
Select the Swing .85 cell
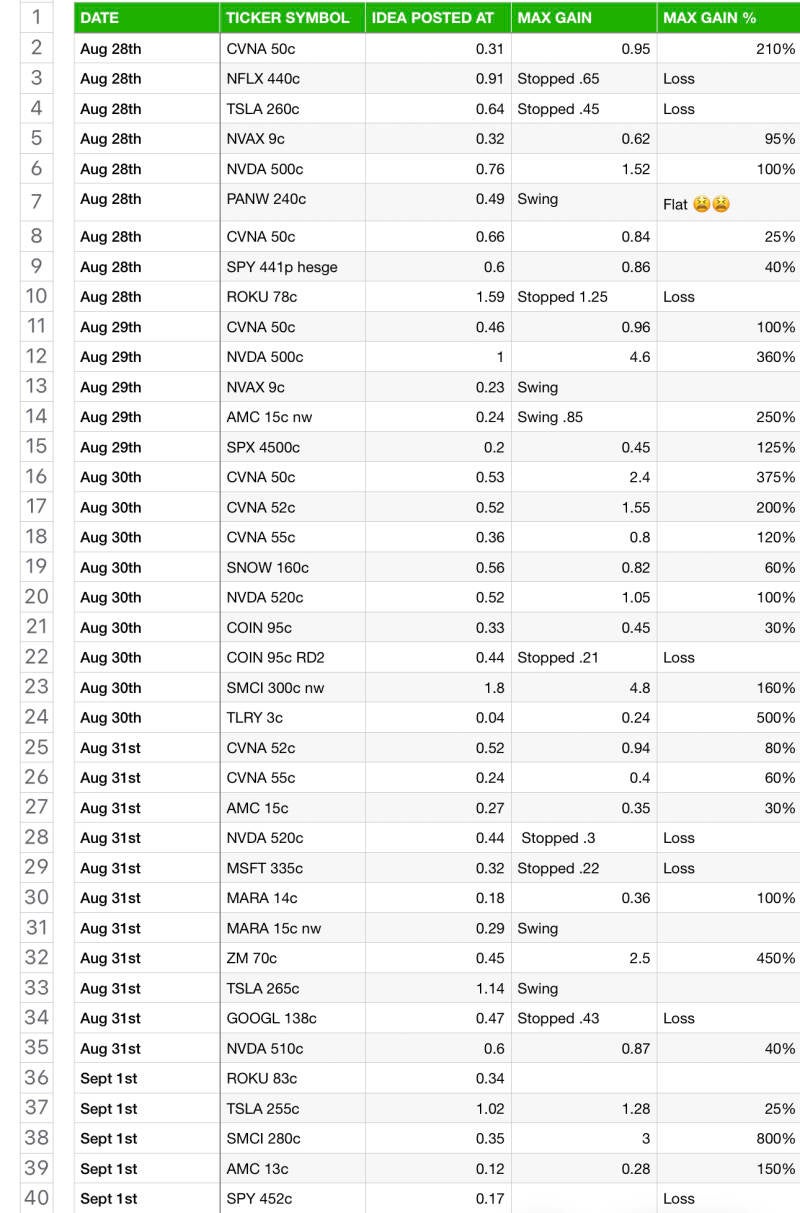coord(583,417)
